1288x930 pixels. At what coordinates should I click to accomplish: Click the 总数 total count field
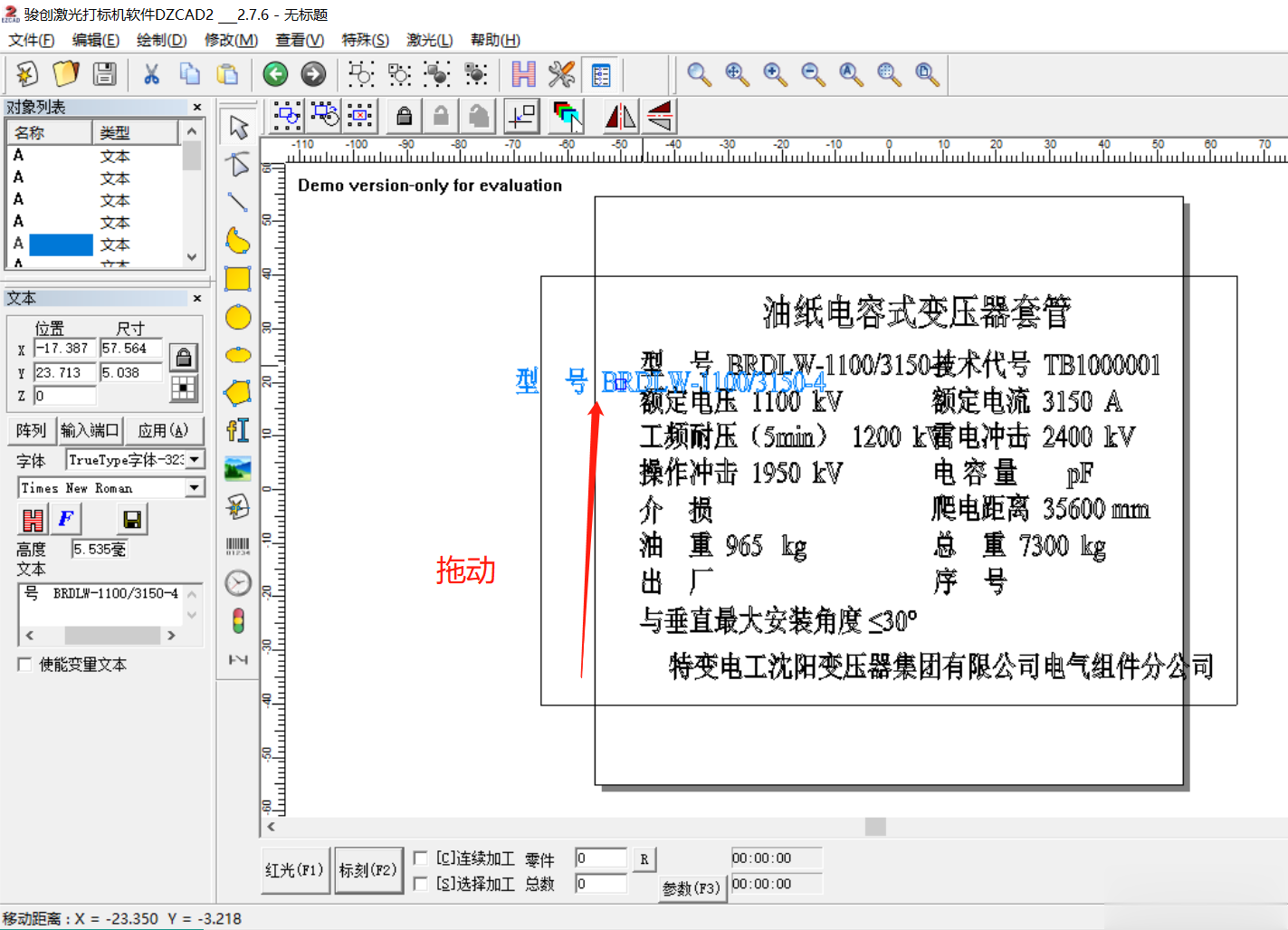tap(601, 884)
